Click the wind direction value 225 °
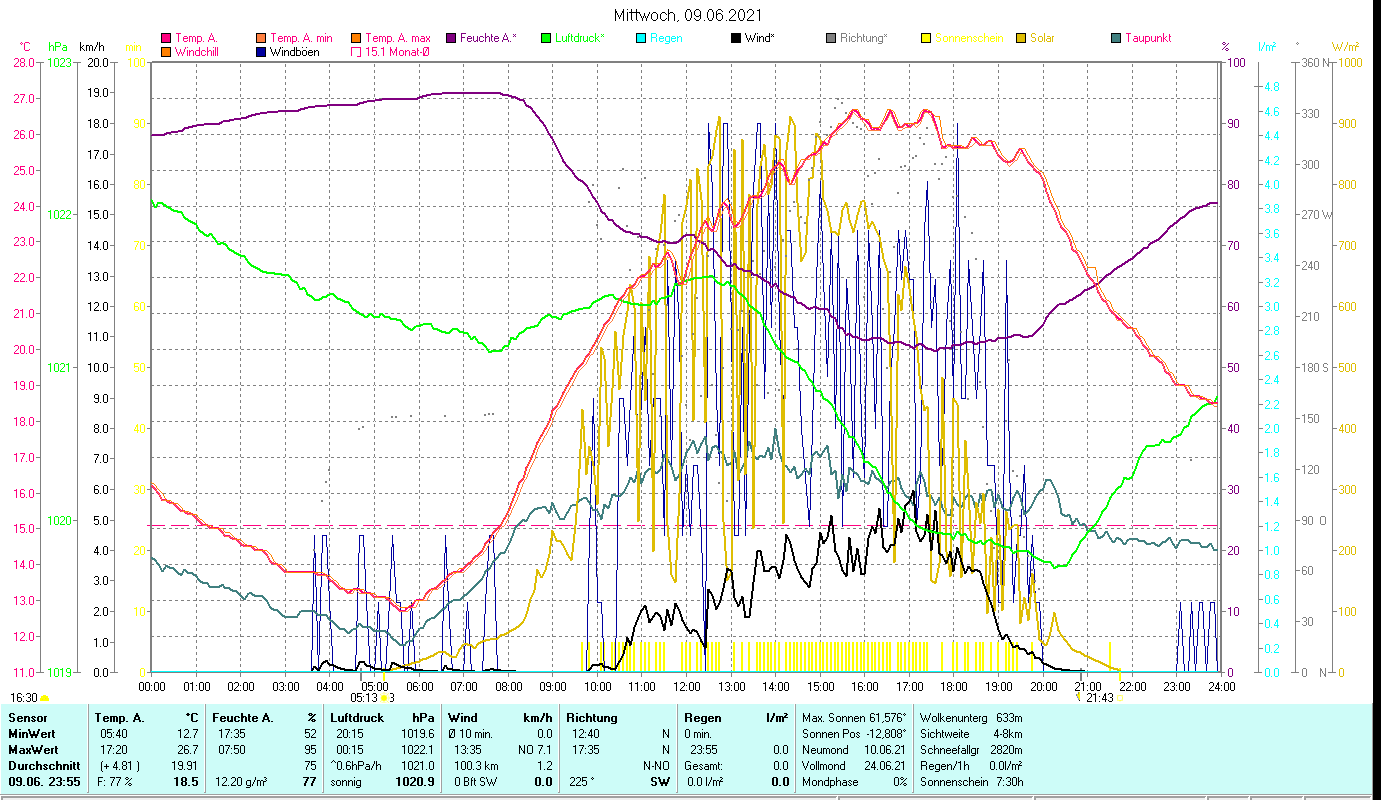This screenshot has height=800, width=1381. coord(583,782)
